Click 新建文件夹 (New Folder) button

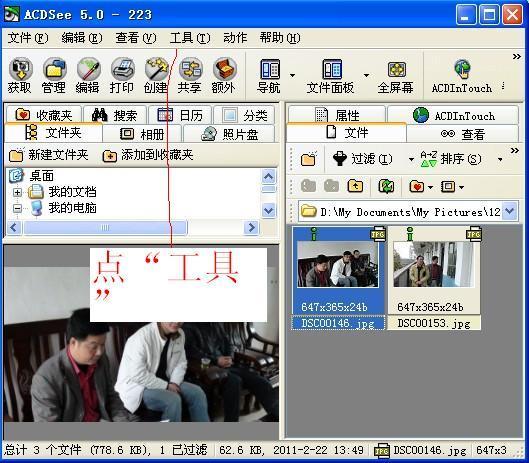49,155
